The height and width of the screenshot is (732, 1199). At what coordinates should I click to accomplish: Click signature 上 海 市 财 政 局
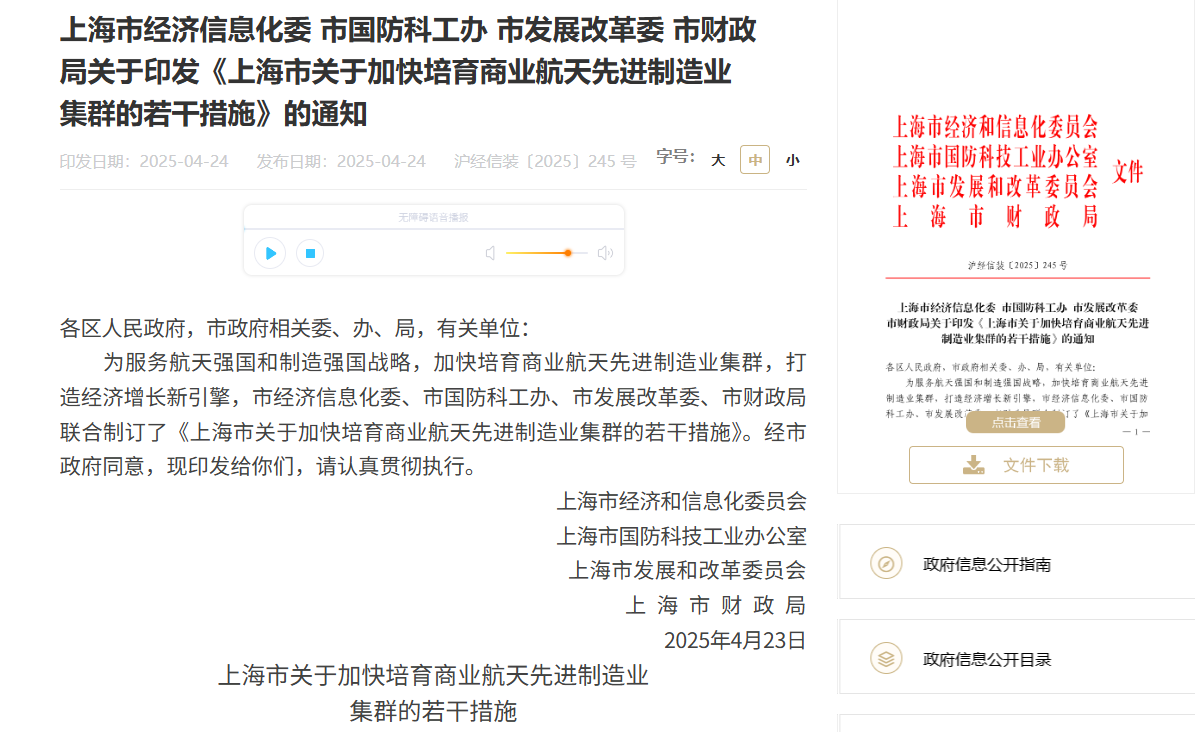pyautogui.click(x=716, y=606)
